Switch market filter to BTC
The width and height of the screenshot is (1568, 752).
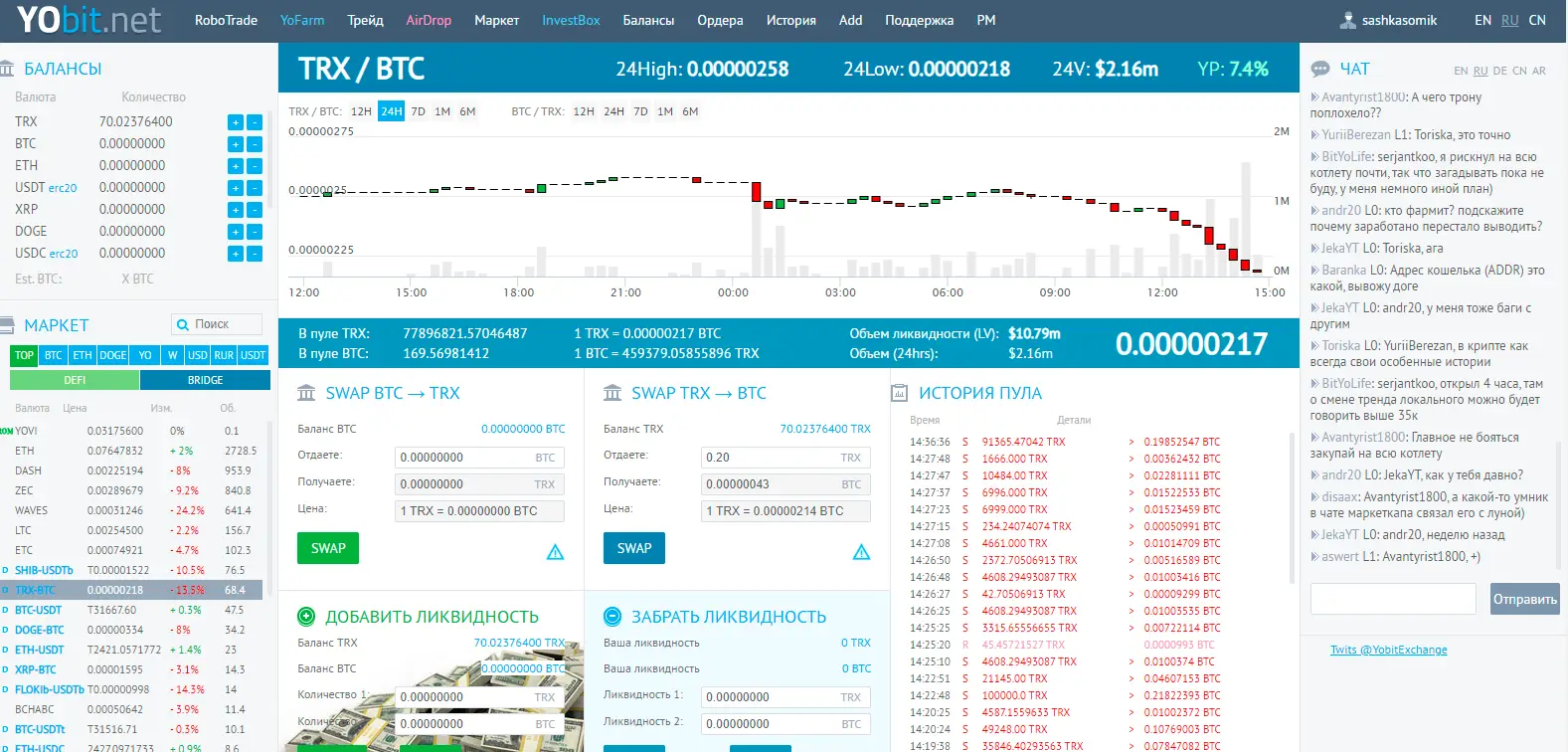(54, 355)
